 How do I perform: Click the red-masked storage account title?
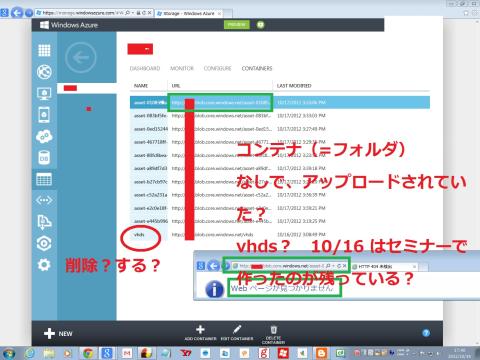(x=140, y=49)
